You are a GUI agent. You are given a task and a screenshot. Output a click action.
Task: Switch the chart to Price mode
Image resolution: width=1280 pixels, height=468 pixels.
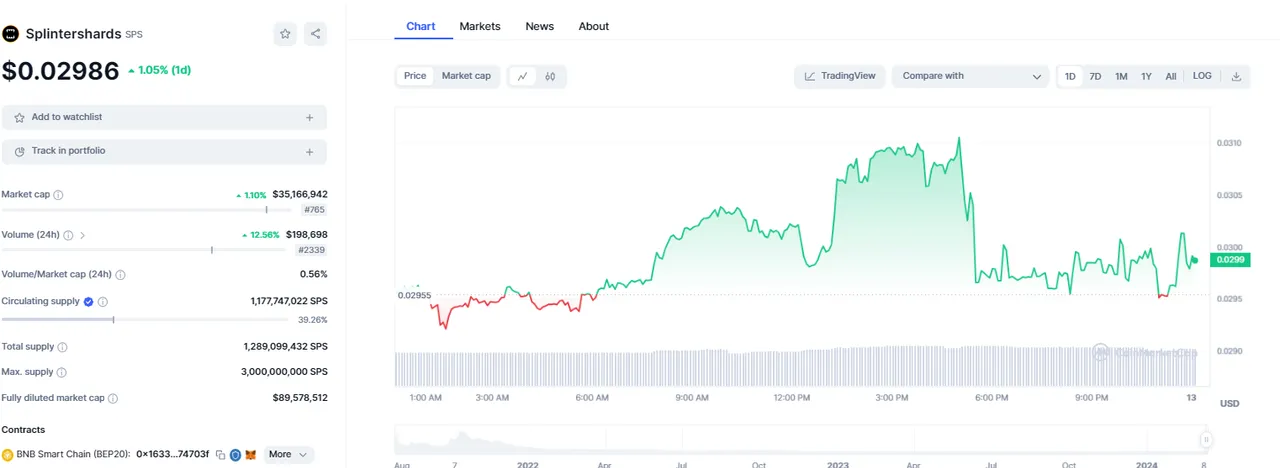click(415, 76)
